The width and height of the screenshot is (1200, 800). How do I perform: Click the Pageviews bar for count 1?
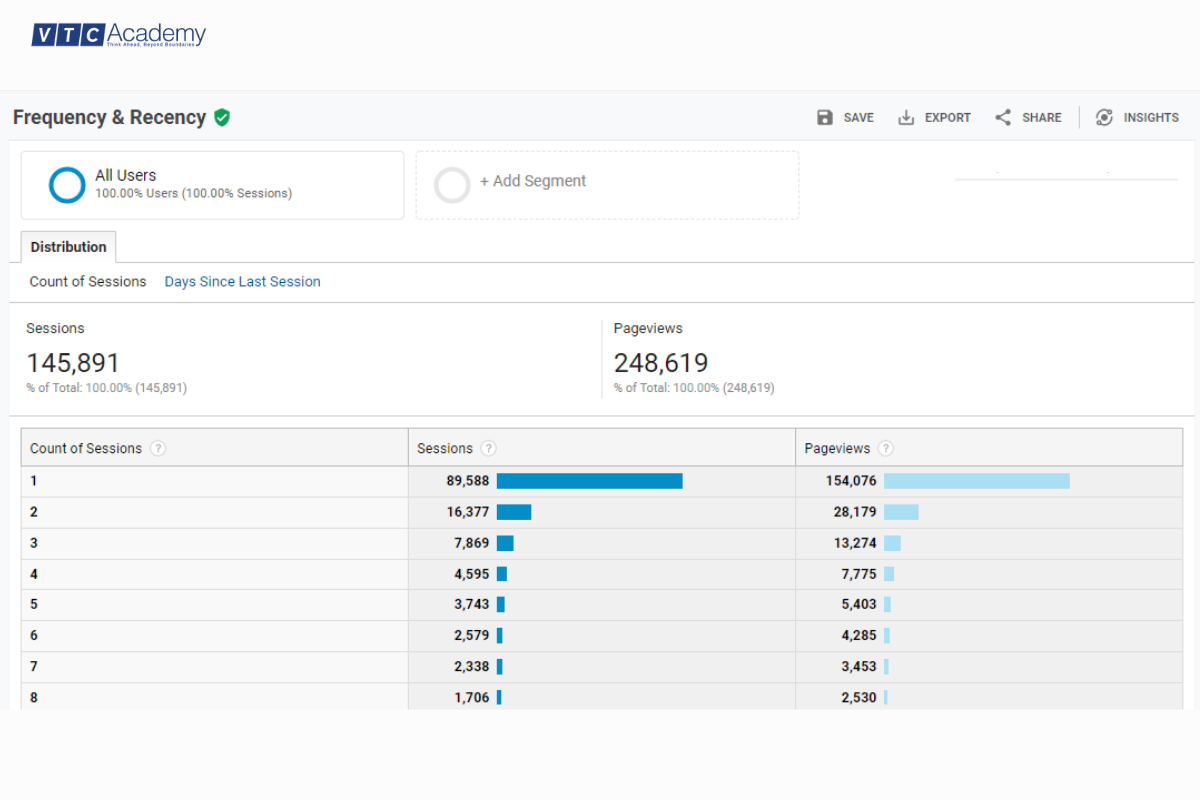pyautogui.click(x=976, y=481)
